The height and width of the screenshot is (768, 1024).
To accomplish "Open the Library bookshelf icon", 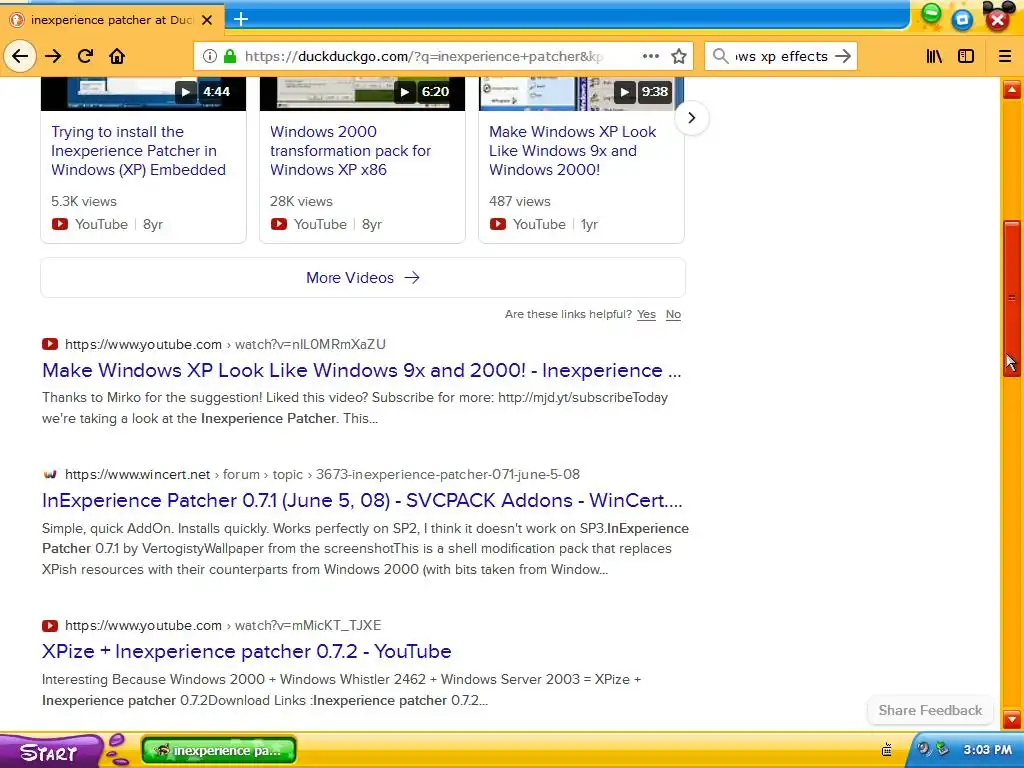I will coord(935,56).
